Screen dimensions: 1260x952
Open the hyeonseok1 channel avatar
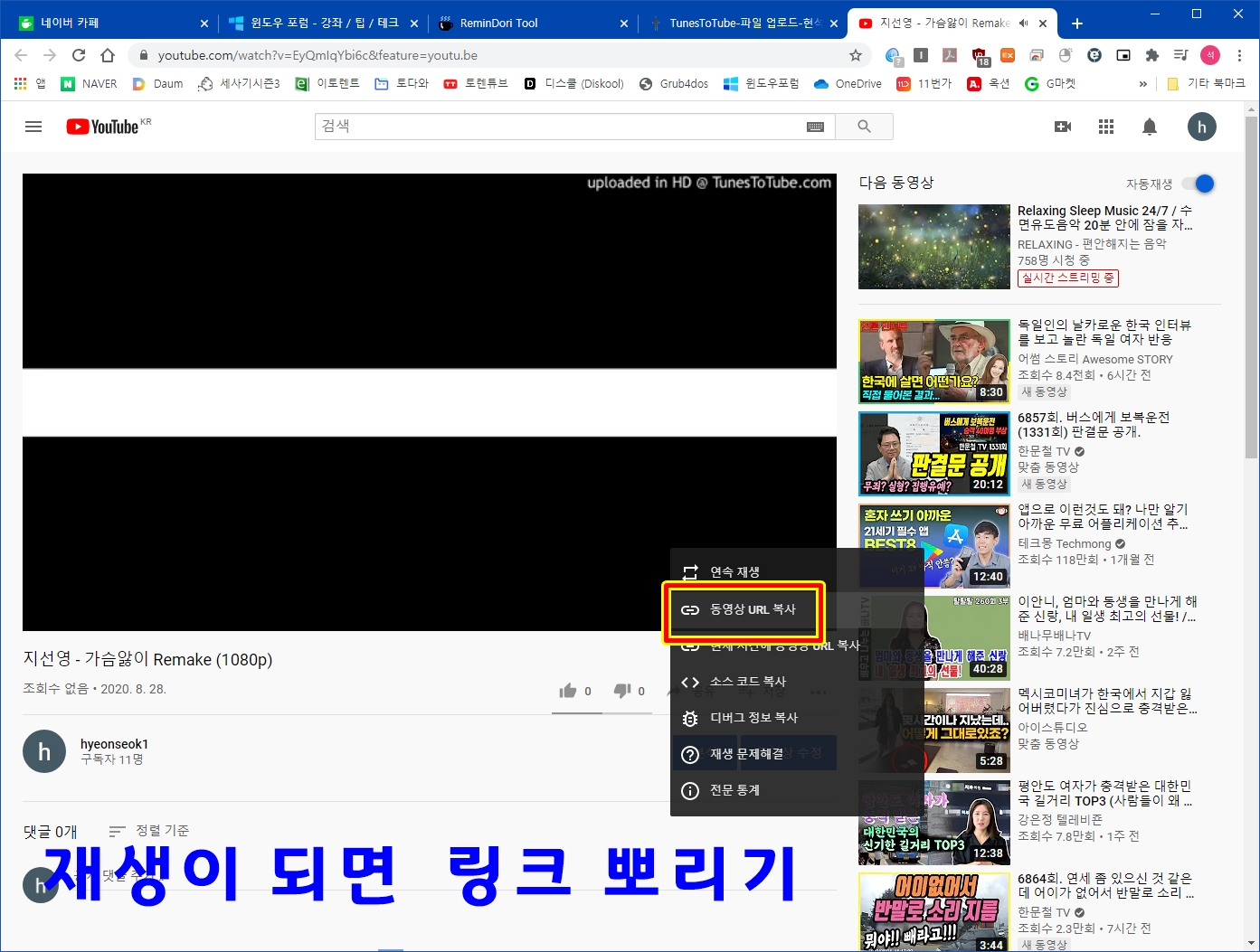(x=43, y=751)
